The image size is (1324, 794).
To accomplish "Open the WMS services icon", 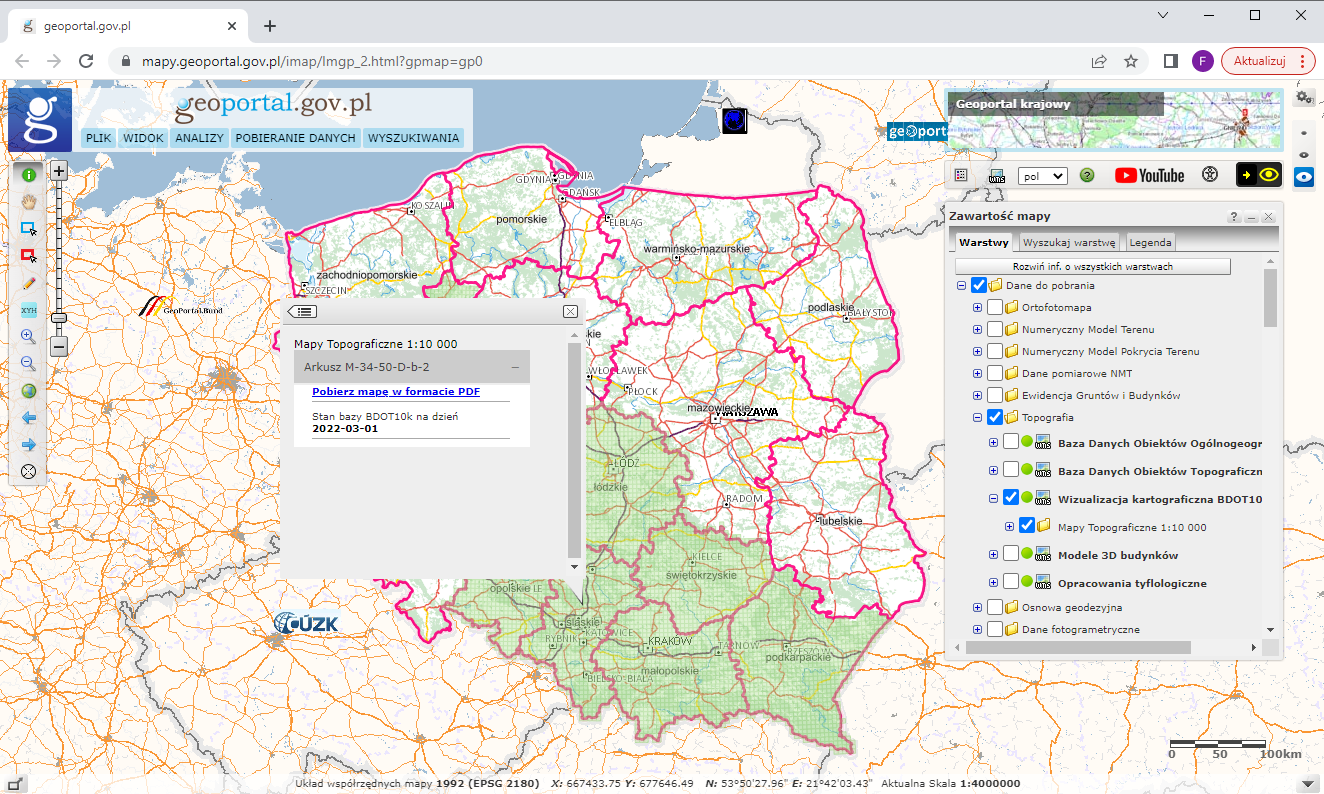I will click(996, 175).
